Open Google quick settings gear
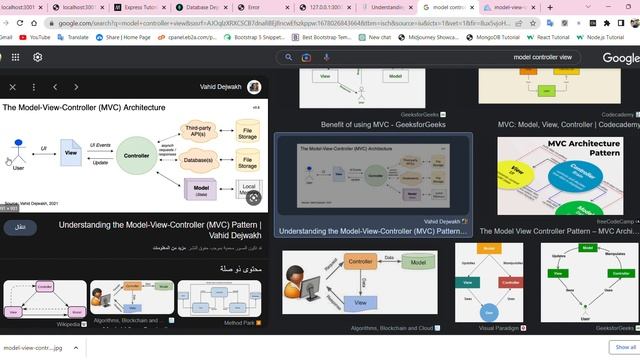Screen dimensions: 640x360 tap(38, 57)
